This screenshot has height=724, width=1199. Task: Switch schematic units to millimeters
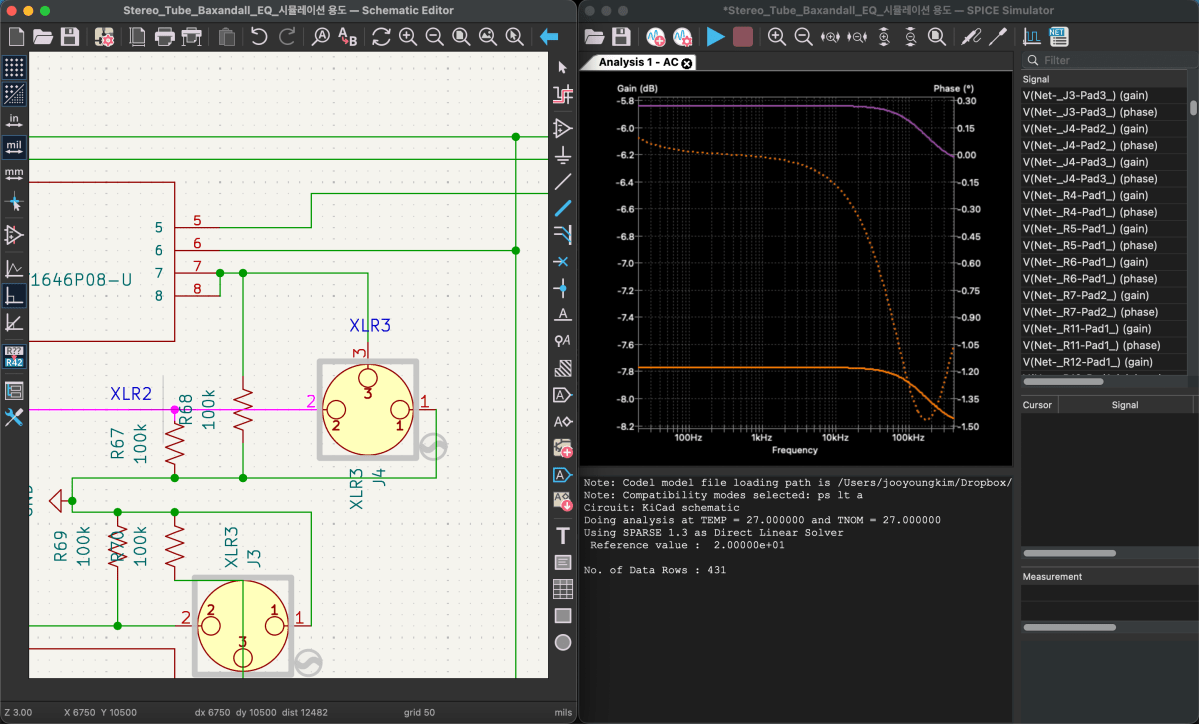(13, 172)
